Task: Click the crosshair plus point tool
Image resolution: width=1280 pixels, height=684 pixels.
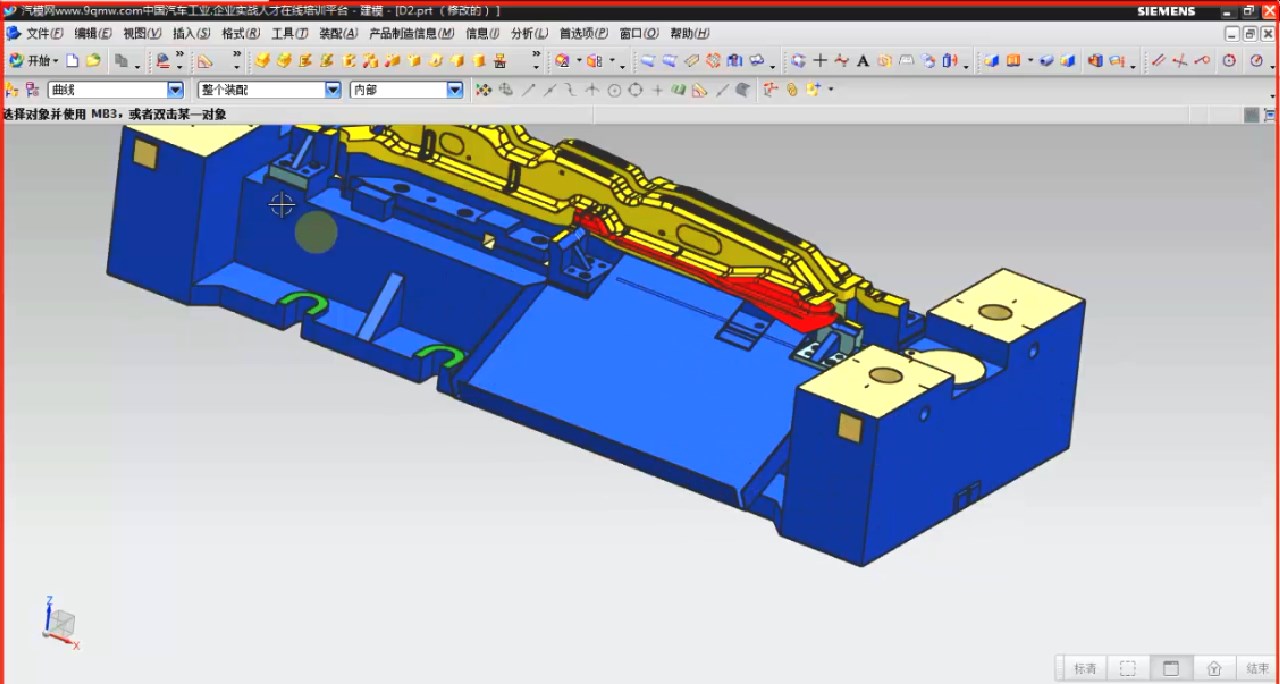Action: [x=820, y=61]
